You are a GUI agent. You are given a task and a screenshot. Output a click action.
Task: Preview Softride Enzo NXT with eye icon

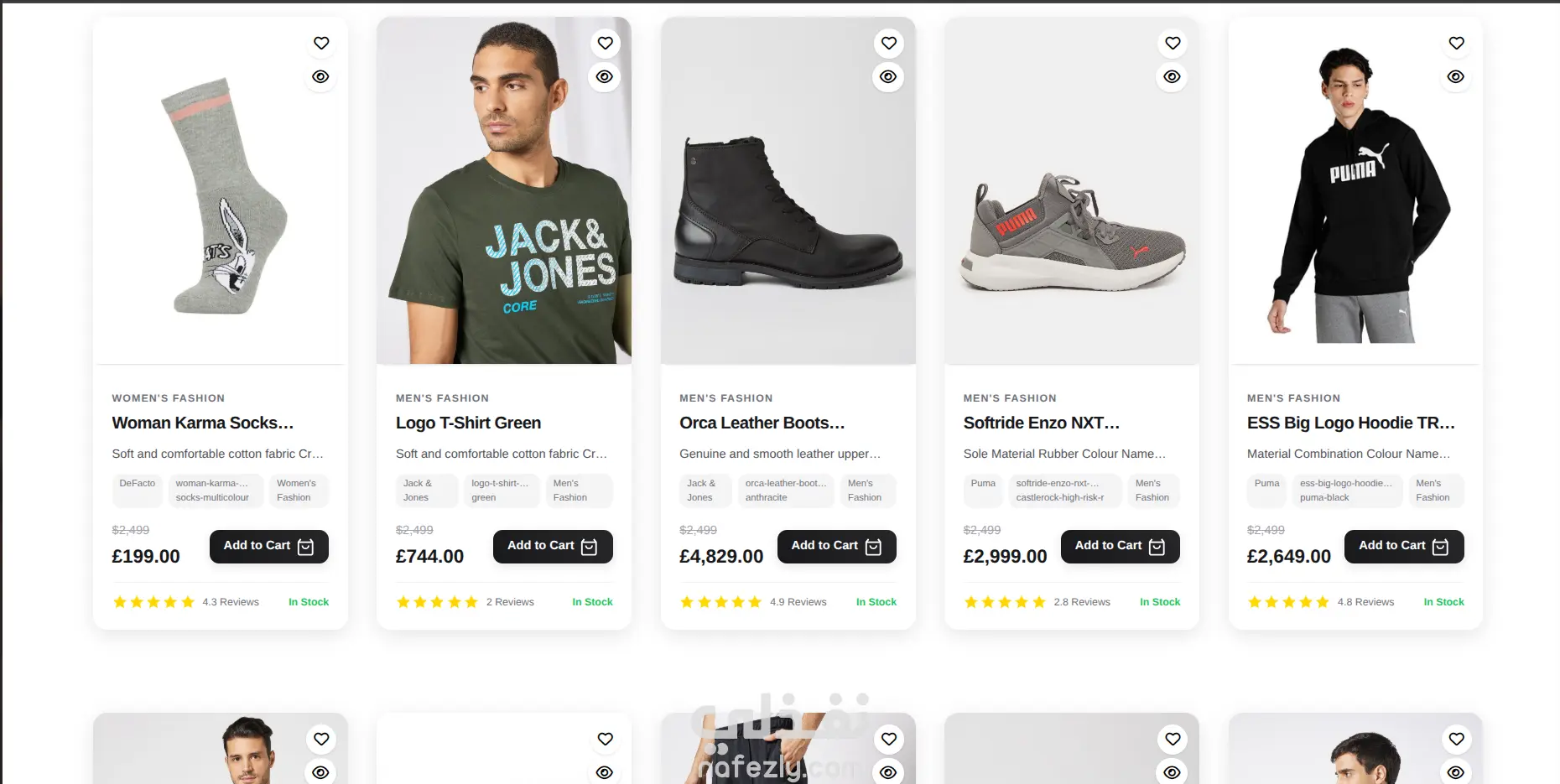[x=1172, y=76]
